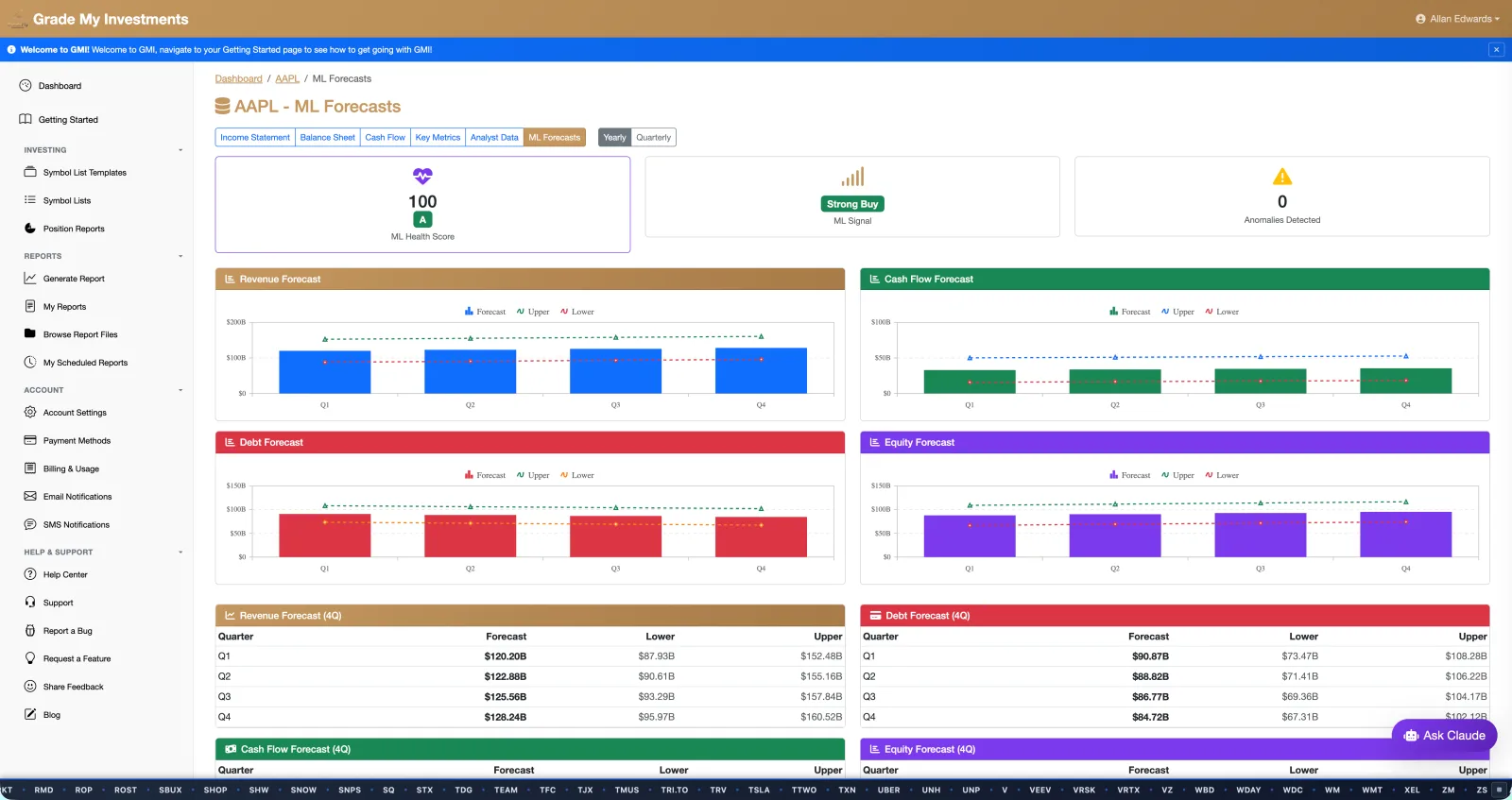Click ML Signal bars icon
This screenshot has width=1512, height=800.
tap(852, 177)
